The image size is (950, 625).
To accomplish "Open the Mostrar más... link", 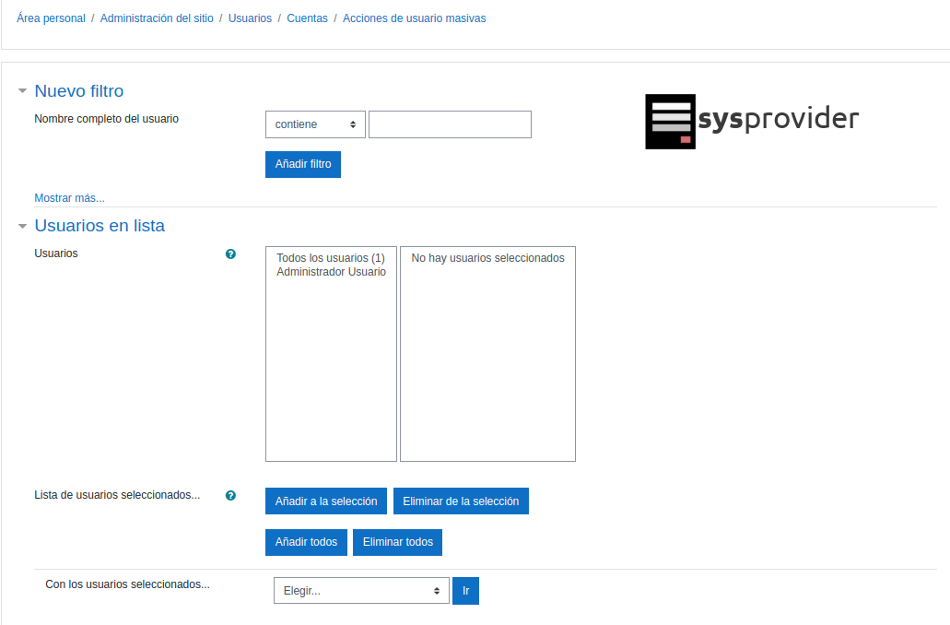I will [69, 198].
